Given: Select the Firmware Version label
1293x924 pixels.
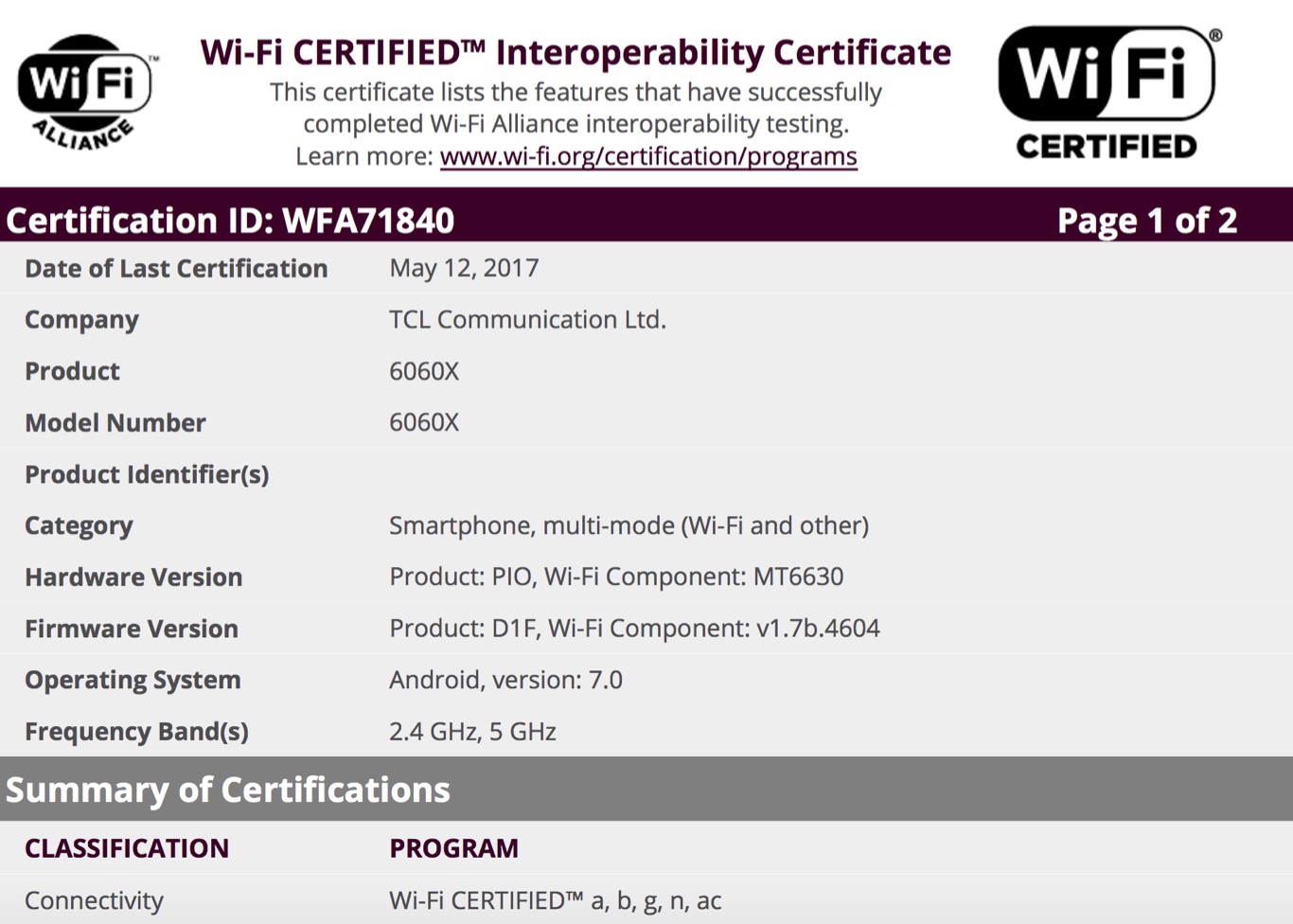Looking at the screenshot, I should click(132, 629).
